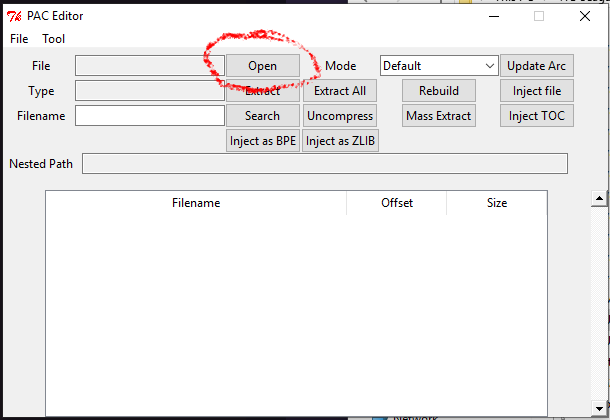
Task: Click the Extract All button
Action: click(340, 91)
